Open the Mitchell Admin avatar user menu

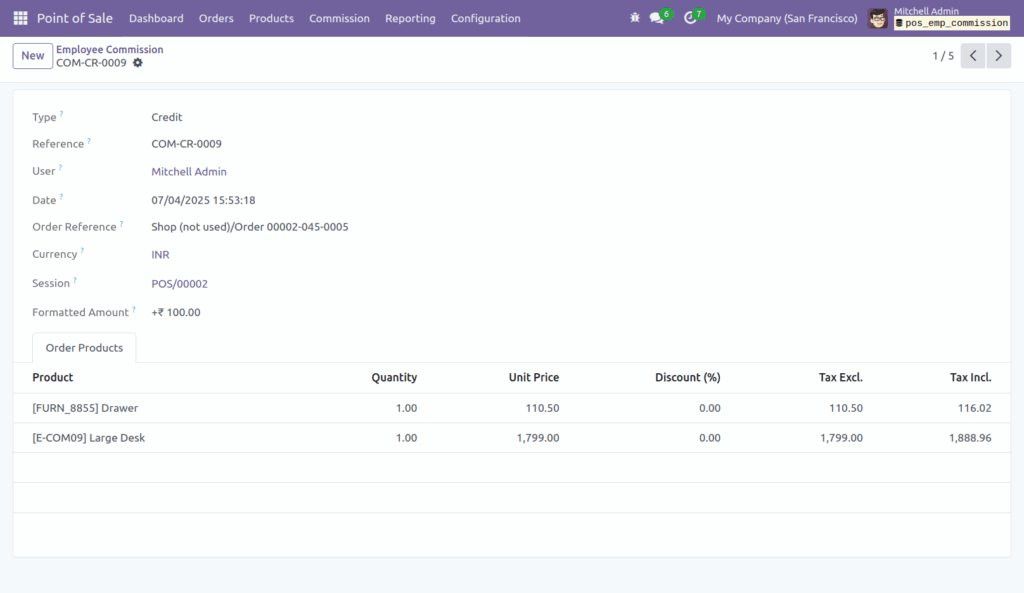point(877,18)
